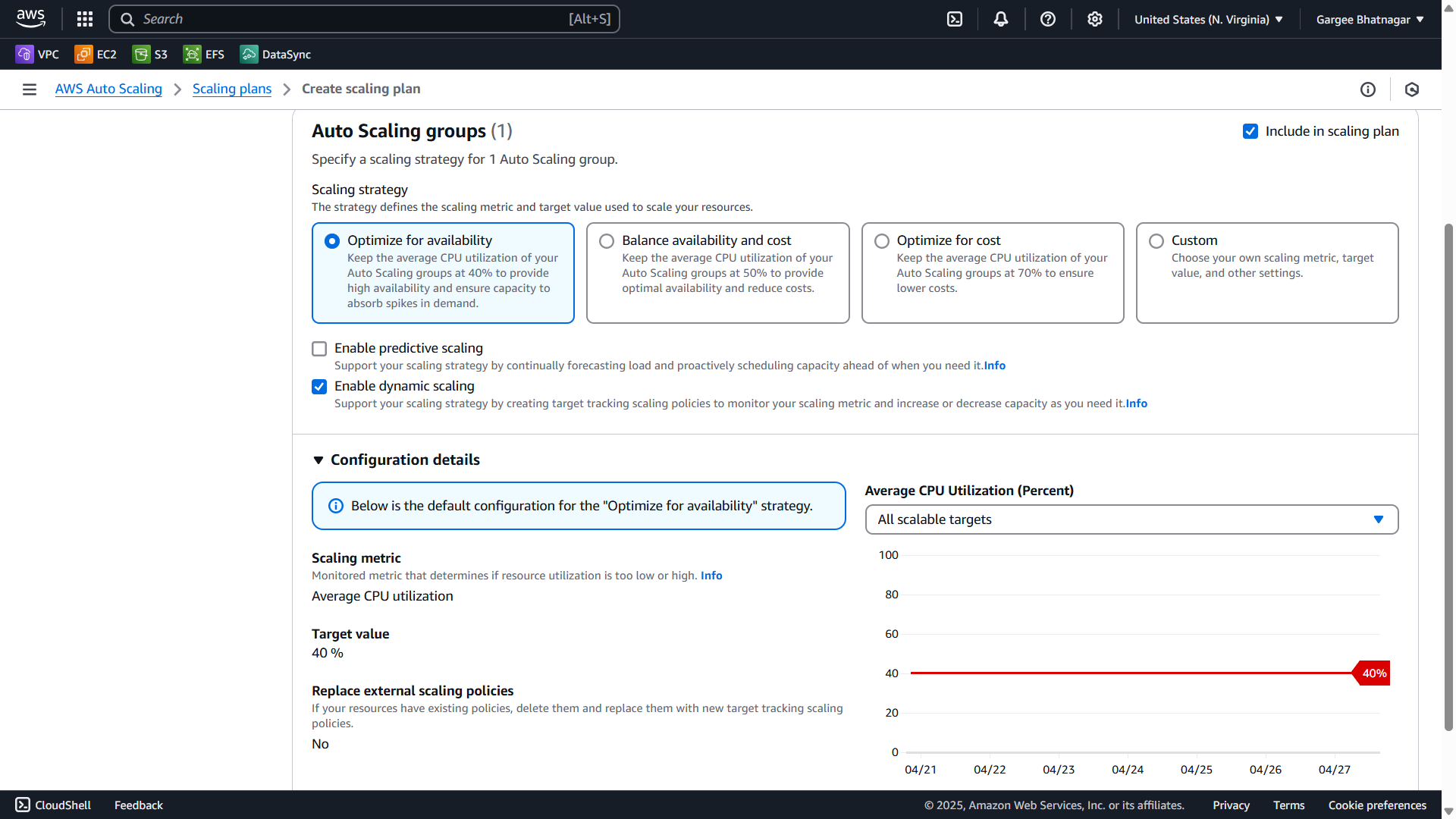This screenshot has height=819, width=1456.
Task: Open Info link for predictive scaling
Action: click(x=995, y=366)
